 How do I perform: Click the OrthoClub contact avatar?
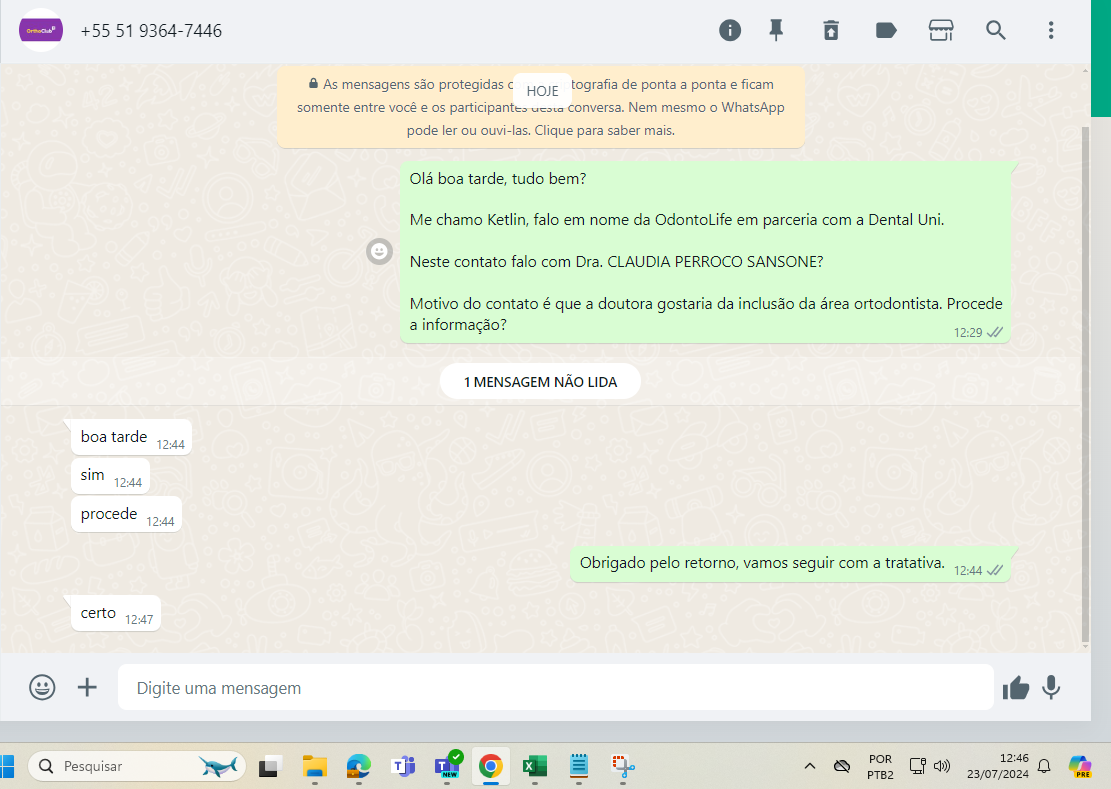tap(40, 30)
